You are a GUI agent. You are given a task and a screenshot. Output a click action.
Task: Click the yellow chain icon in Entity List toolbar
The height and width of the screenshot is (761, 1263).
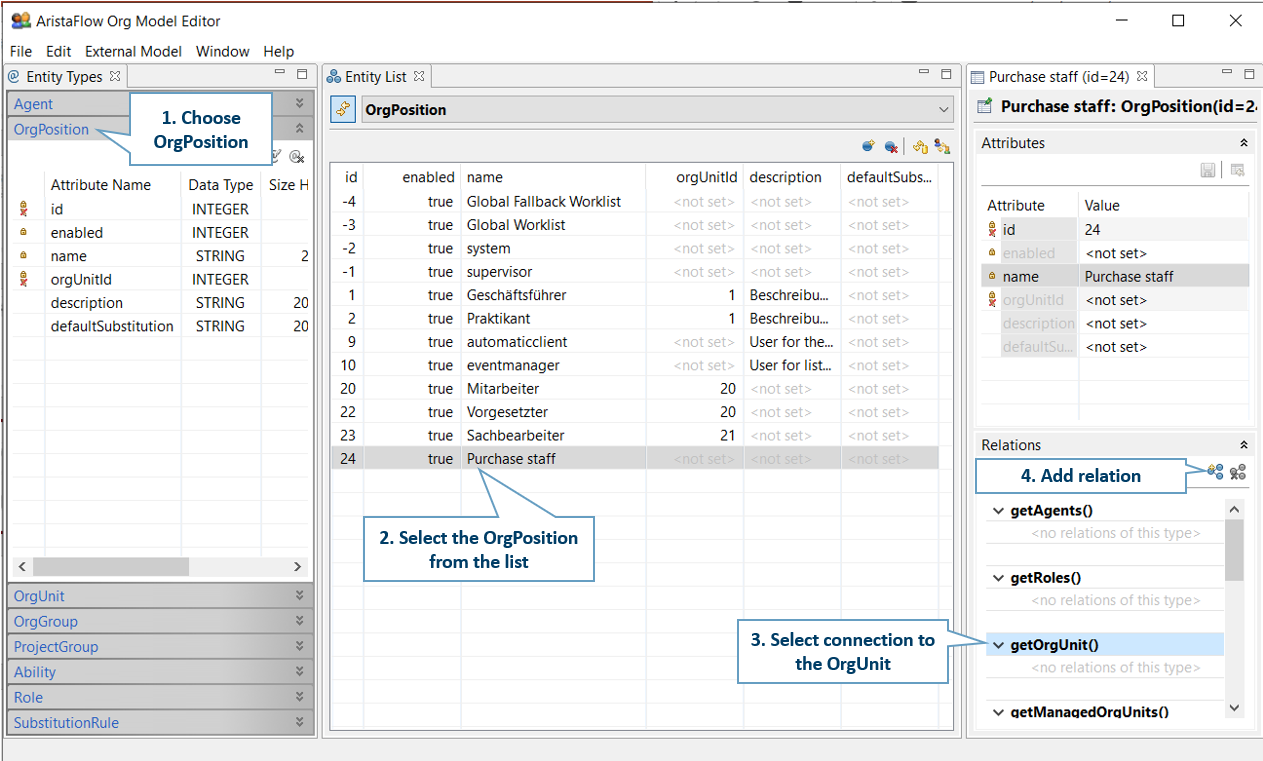[x=920, y=146]
